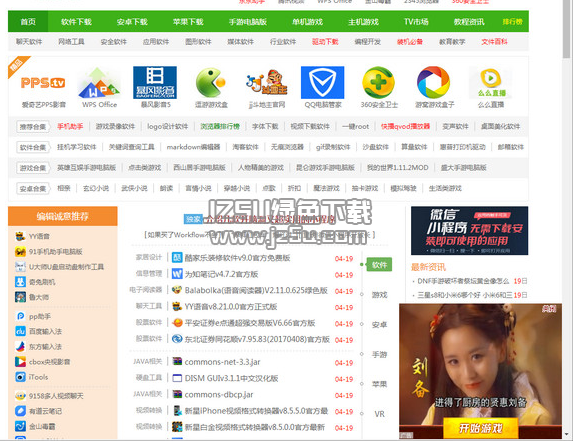Open the 驱动下载 category link
The height and width of the screenshot is (444, 577).
coord(325,42)
